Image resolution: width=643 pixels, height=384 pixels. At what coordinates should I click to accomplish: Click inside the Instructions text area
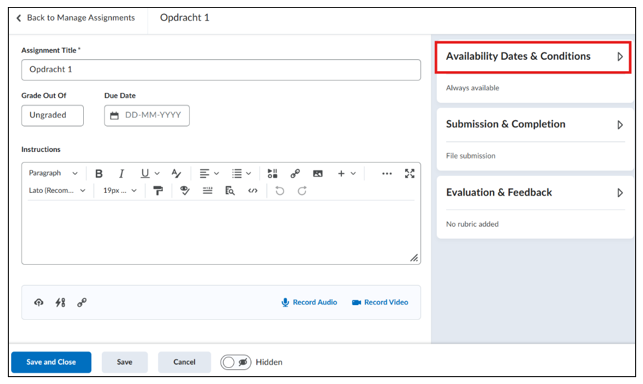[x=221, y=232]
